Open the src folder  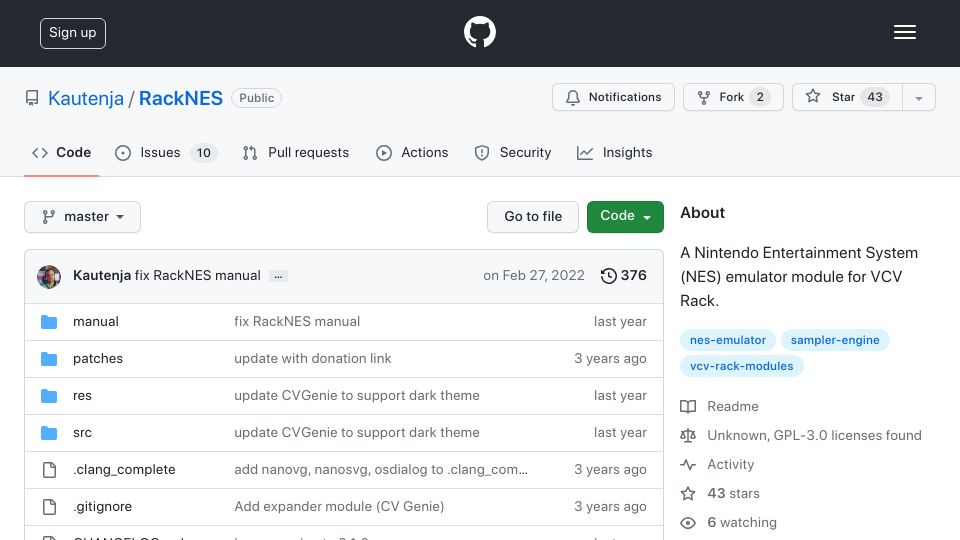pos(82,432)
